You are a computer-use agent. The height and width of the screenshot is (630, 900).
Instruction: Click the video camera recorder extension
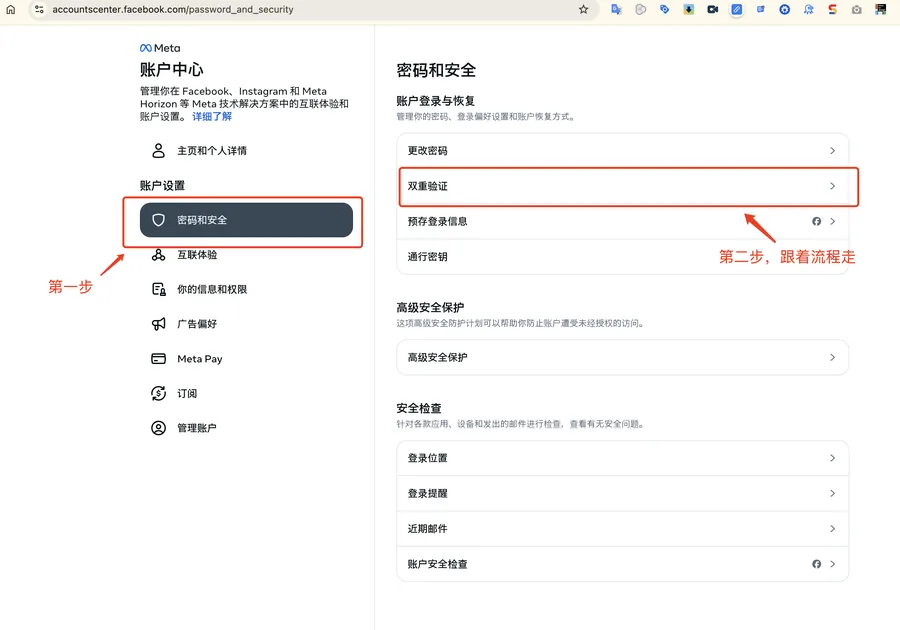click(712, 9)
